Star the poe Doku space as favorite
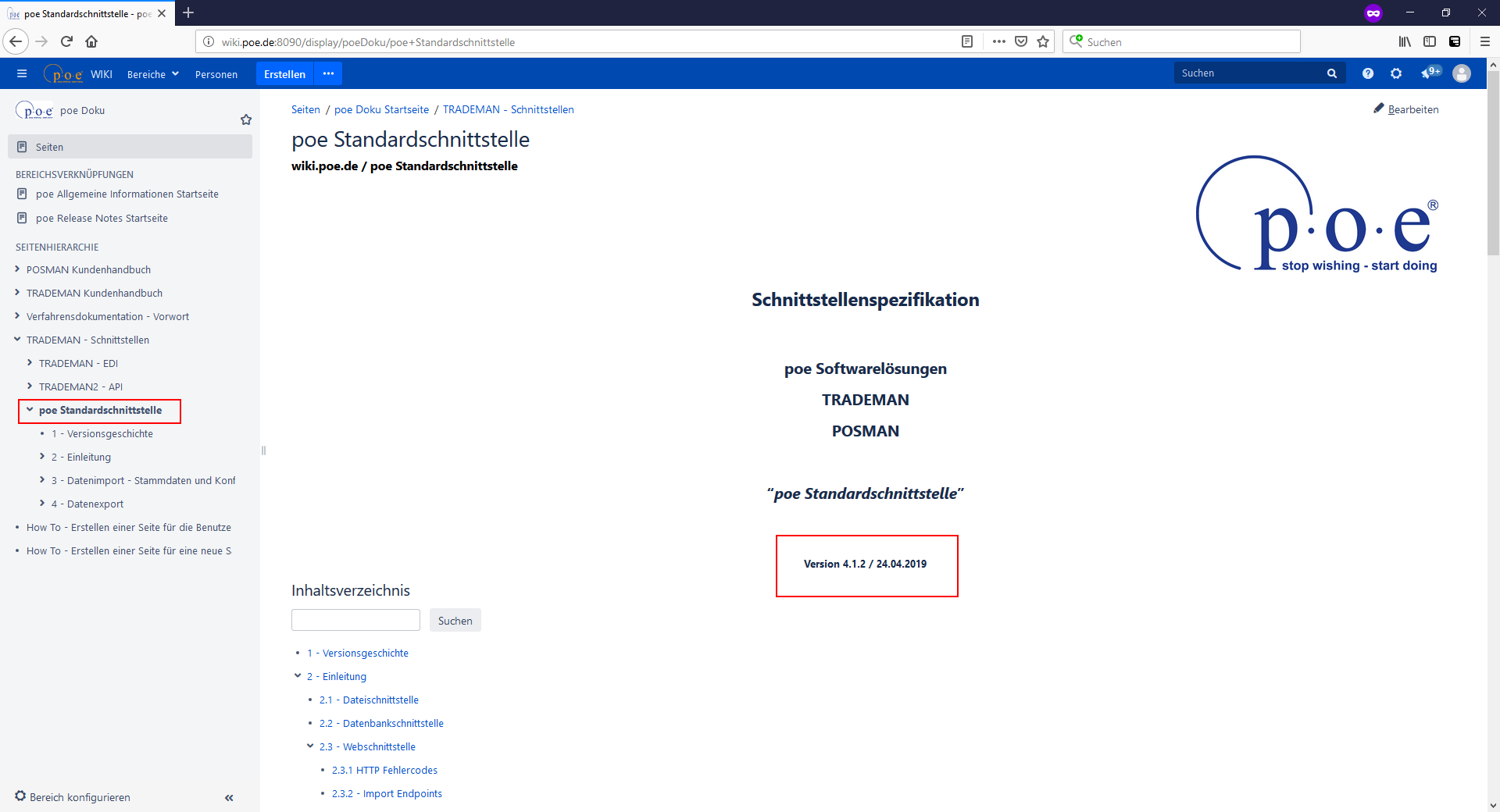Viewport: 1500px width, 812px height. (x=246, y=119)
